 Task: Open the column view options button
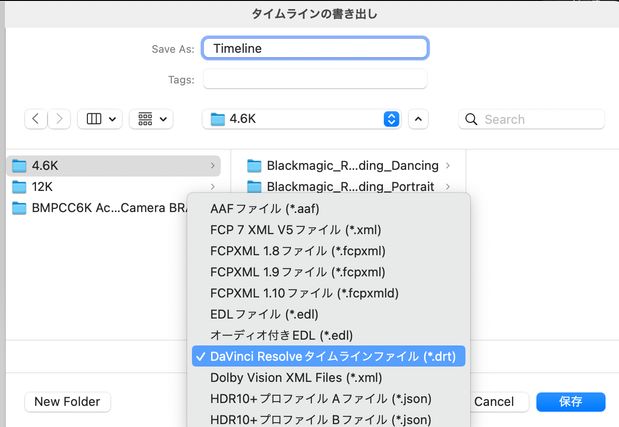100,119
